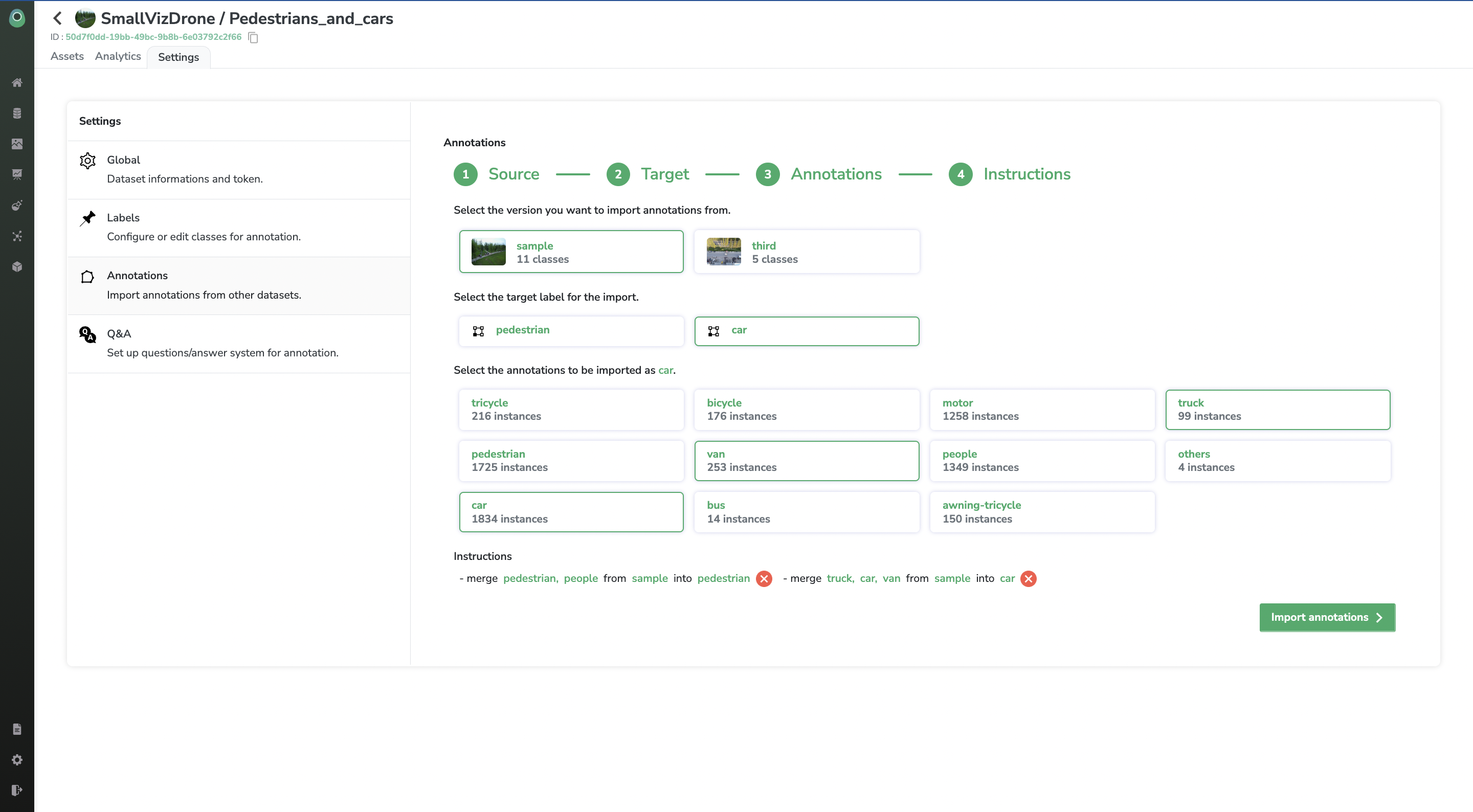The width and height of the screenshot is (1473, 812).
Task: Click the home icon in sidebar
Action: point(17,83)
